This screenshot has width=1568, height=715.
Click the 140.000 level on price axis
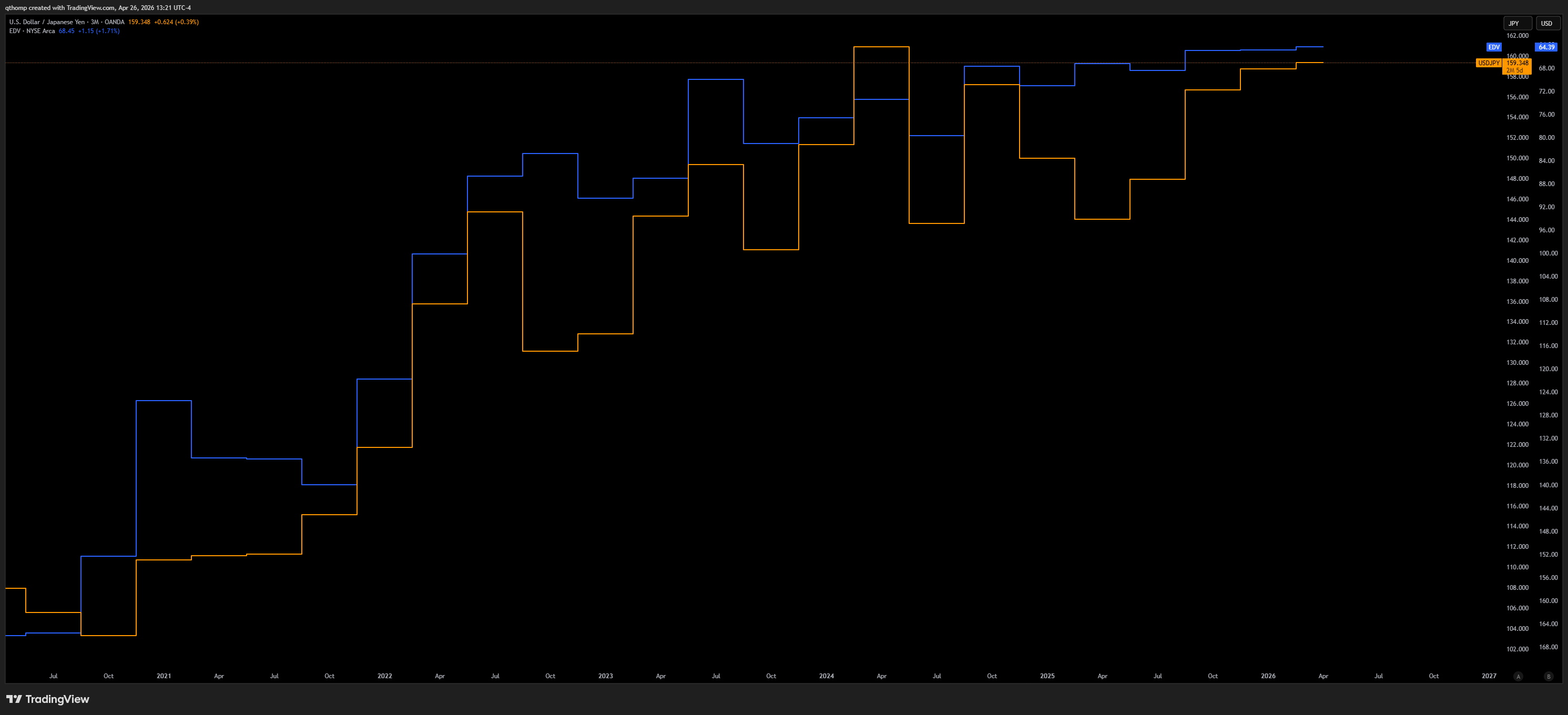[1517, 260]
